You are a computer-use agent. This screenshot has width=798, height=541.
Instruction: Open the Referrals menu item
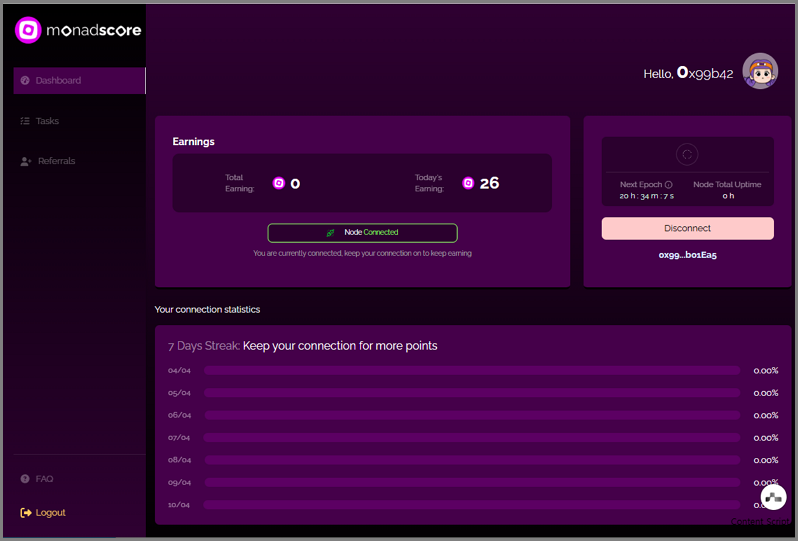click(47, 161)
